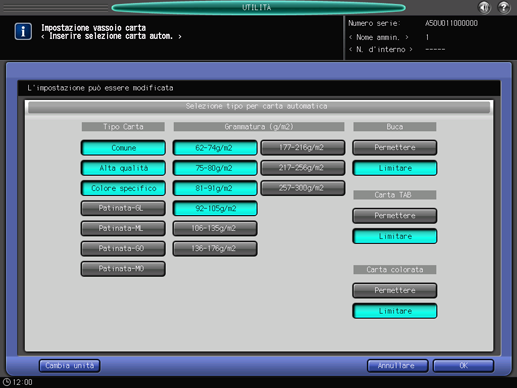Deselect the 62-74g/m2 weight
The width and height of the screenshot is (517, 388).
pos(215,148)
